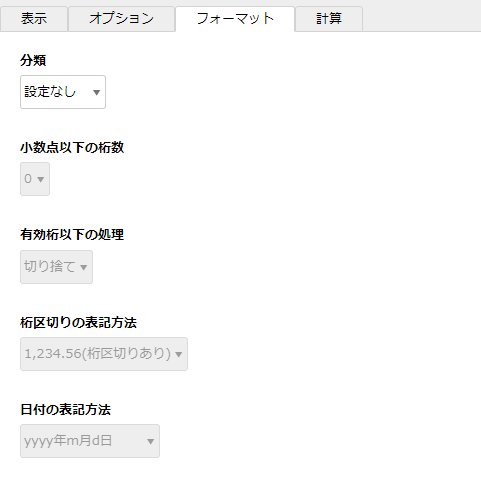The height and width of the screenshot is (479, 481).
Task: Switch to the 表示 tab
Action: click(x=34, y=19)
